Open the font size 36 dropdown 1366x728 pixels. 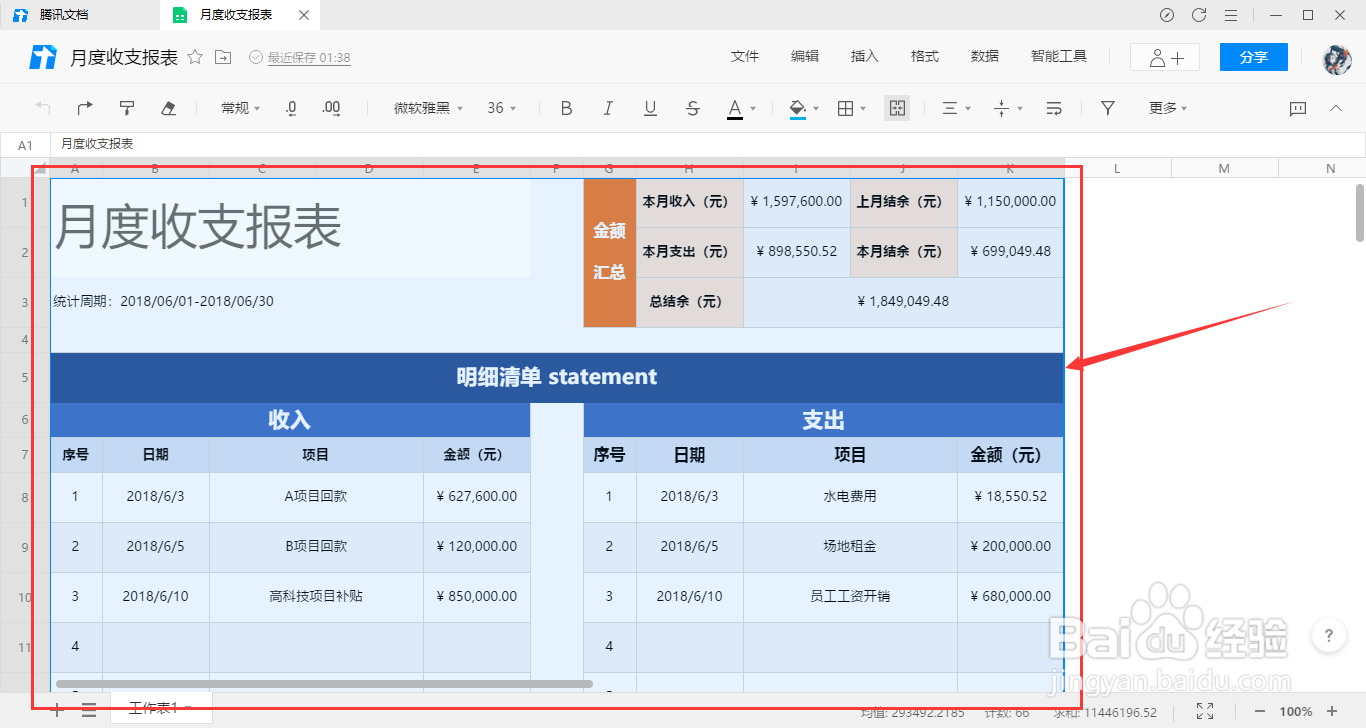(502, 108)
